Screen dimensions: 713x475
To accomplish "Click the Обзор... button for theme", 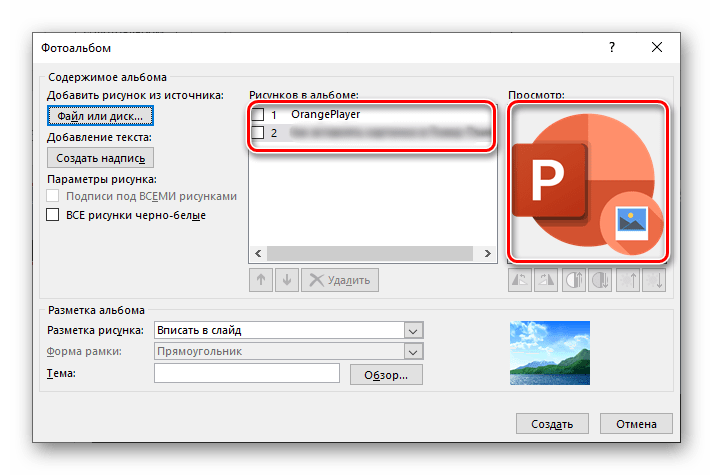I will (x=386, y=375).
